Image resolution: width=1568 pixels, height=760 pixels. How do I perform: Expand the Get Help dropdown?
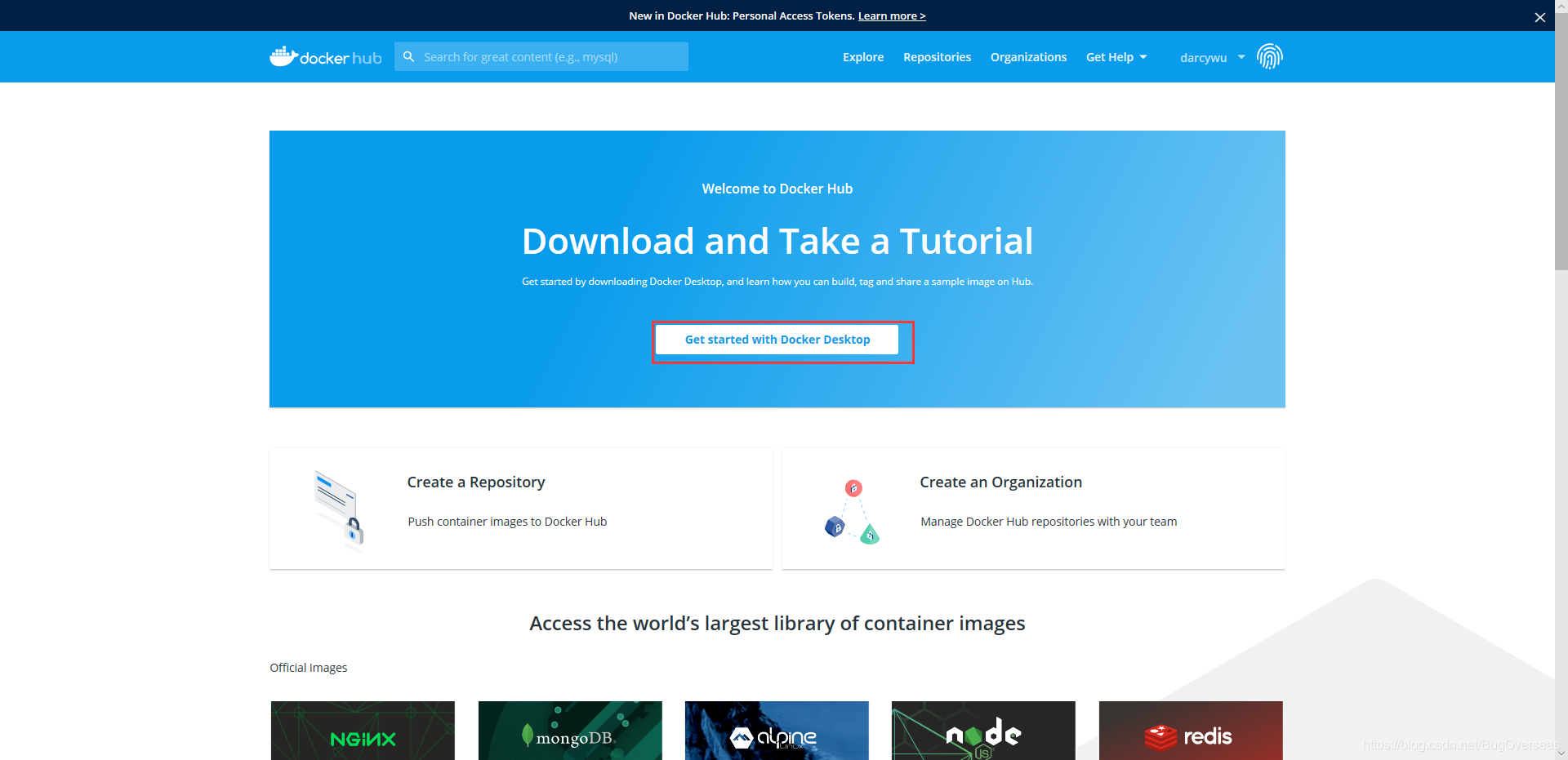click(x=1116, y=57)
